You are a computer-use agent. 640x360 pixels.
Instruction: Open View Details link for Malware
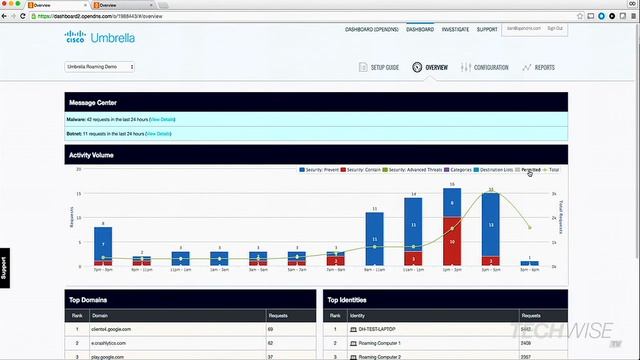162,120
